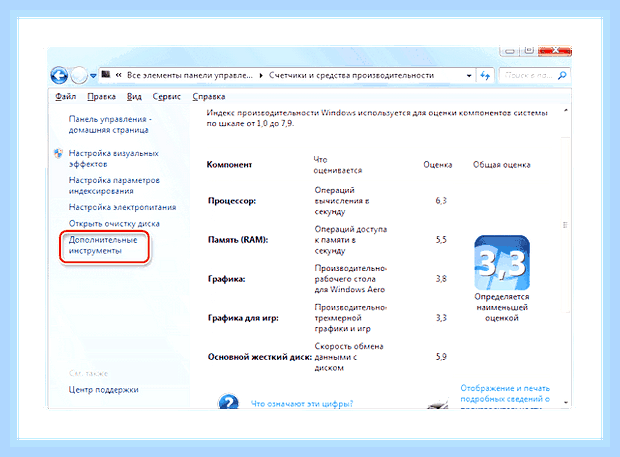Click processor score value 6,3
This screenshot has height=457, width=620.
coord(441,201)
